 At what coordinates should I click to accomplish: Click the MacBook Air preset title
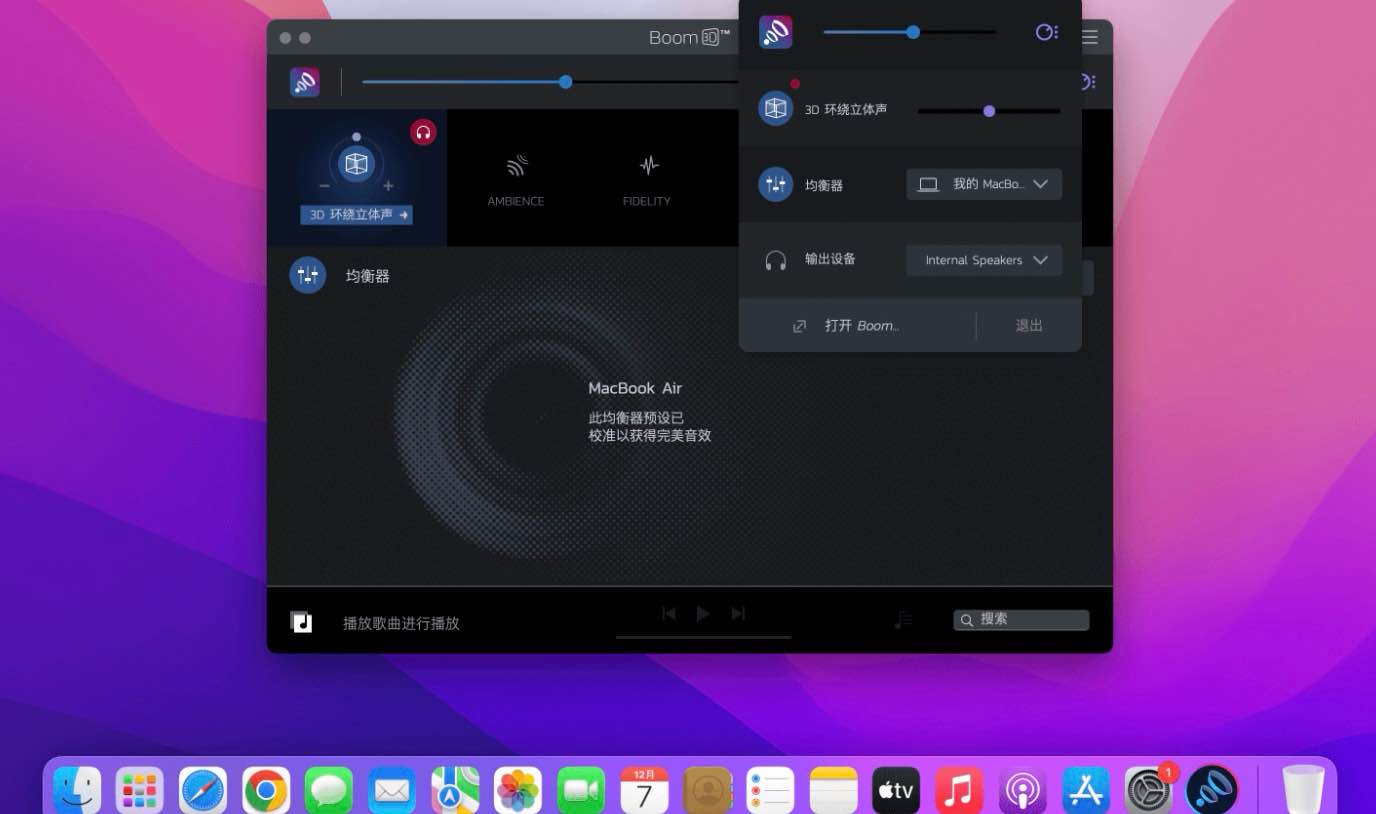pos(635,388)
